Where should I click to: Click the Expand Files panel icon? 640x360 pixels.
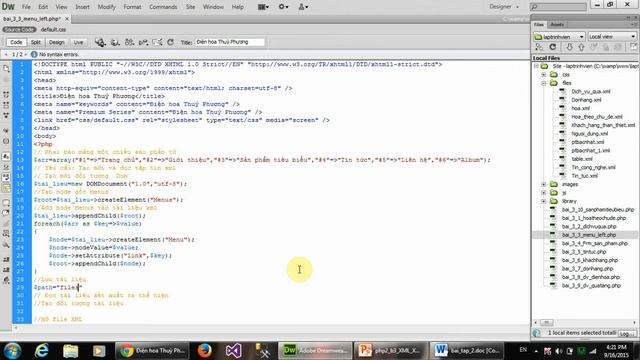pyautogui.click(x=633, y=47)
